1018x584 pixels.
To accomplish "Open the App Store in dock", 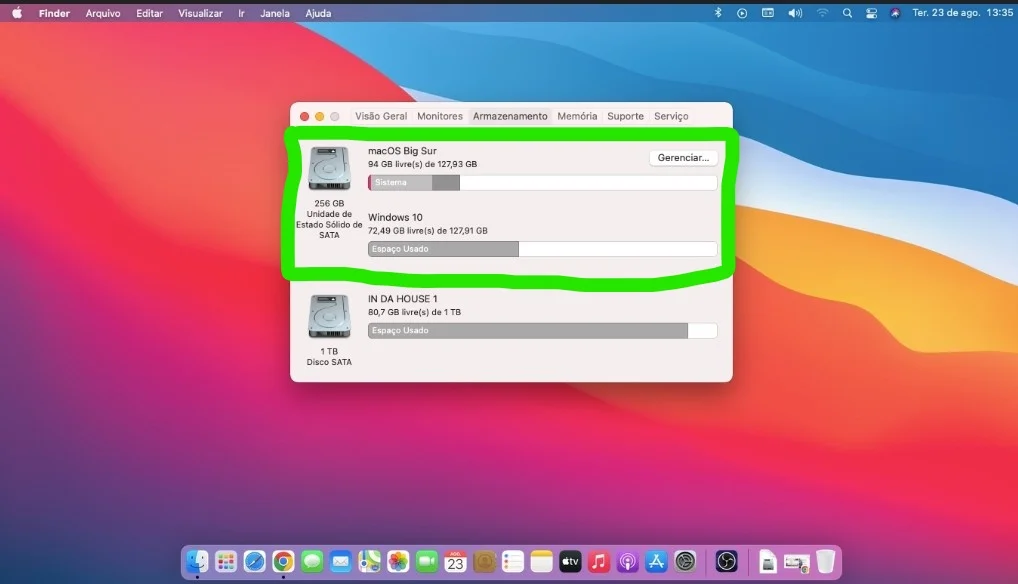I will click(x=656, y=561).
